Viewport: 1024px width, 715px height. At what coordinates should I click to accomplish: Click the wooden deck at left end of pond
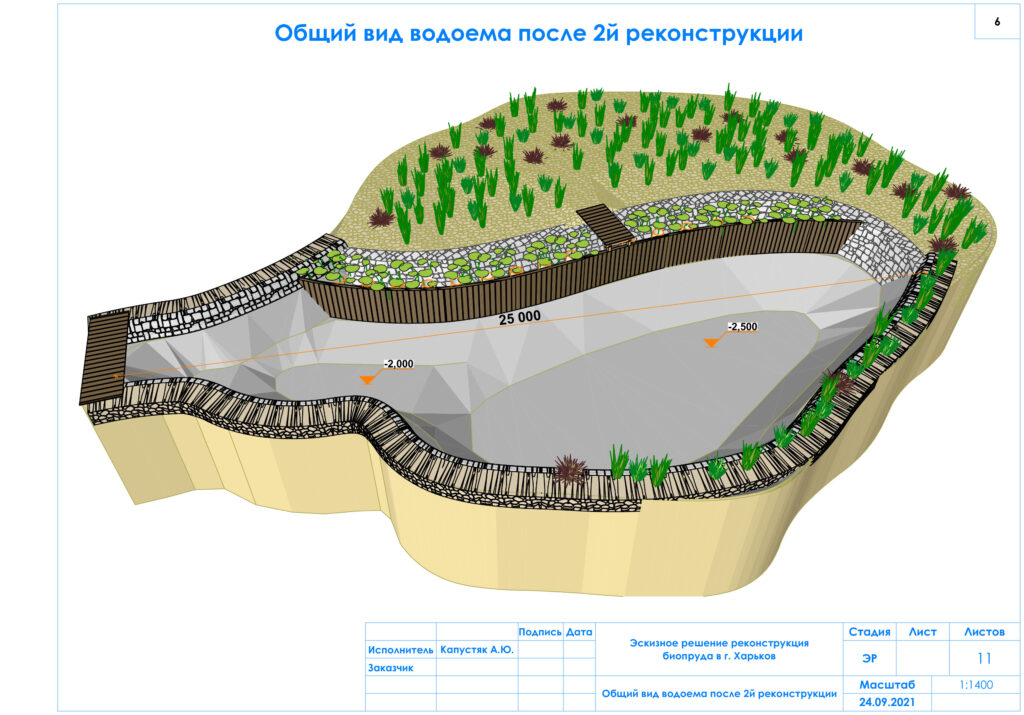[104, 357]
